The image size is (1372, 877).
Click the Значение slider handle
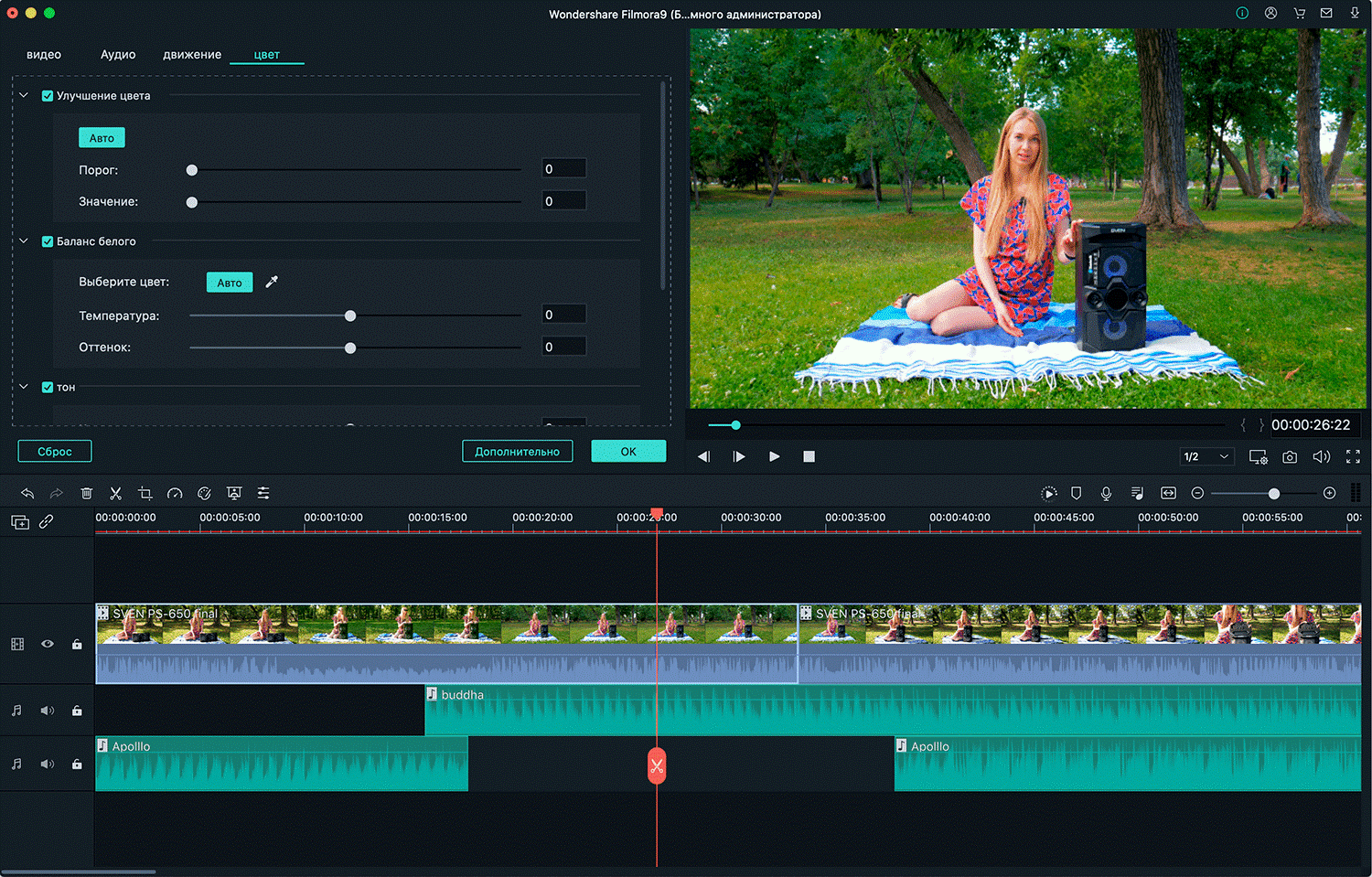[192, 202]
